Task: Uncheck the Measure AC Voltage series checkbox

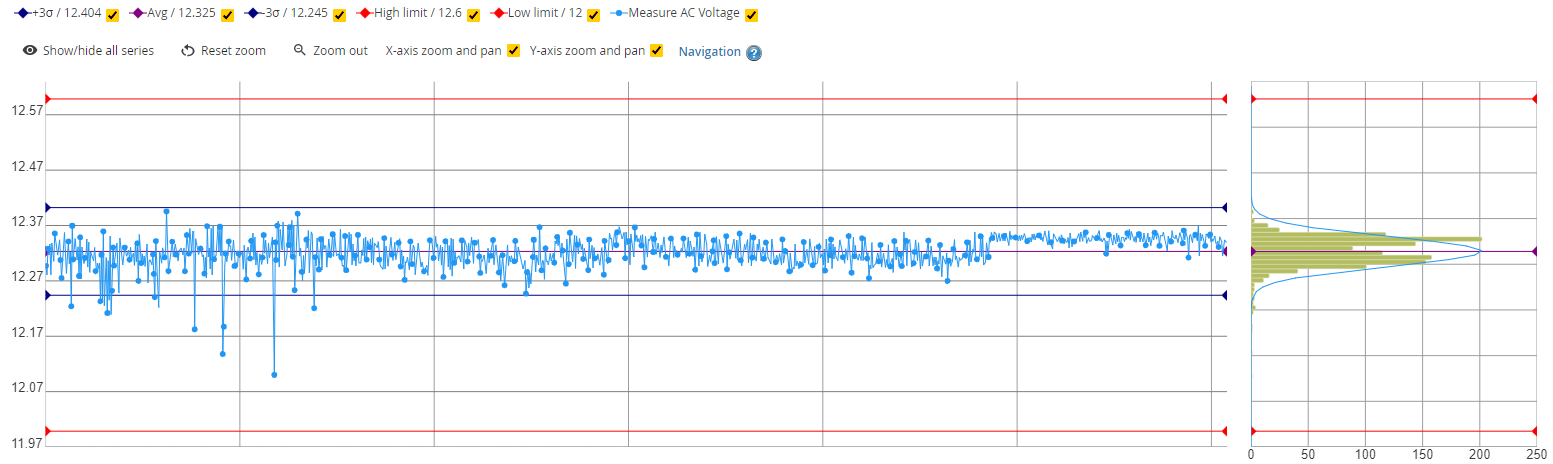Action: 751,15
